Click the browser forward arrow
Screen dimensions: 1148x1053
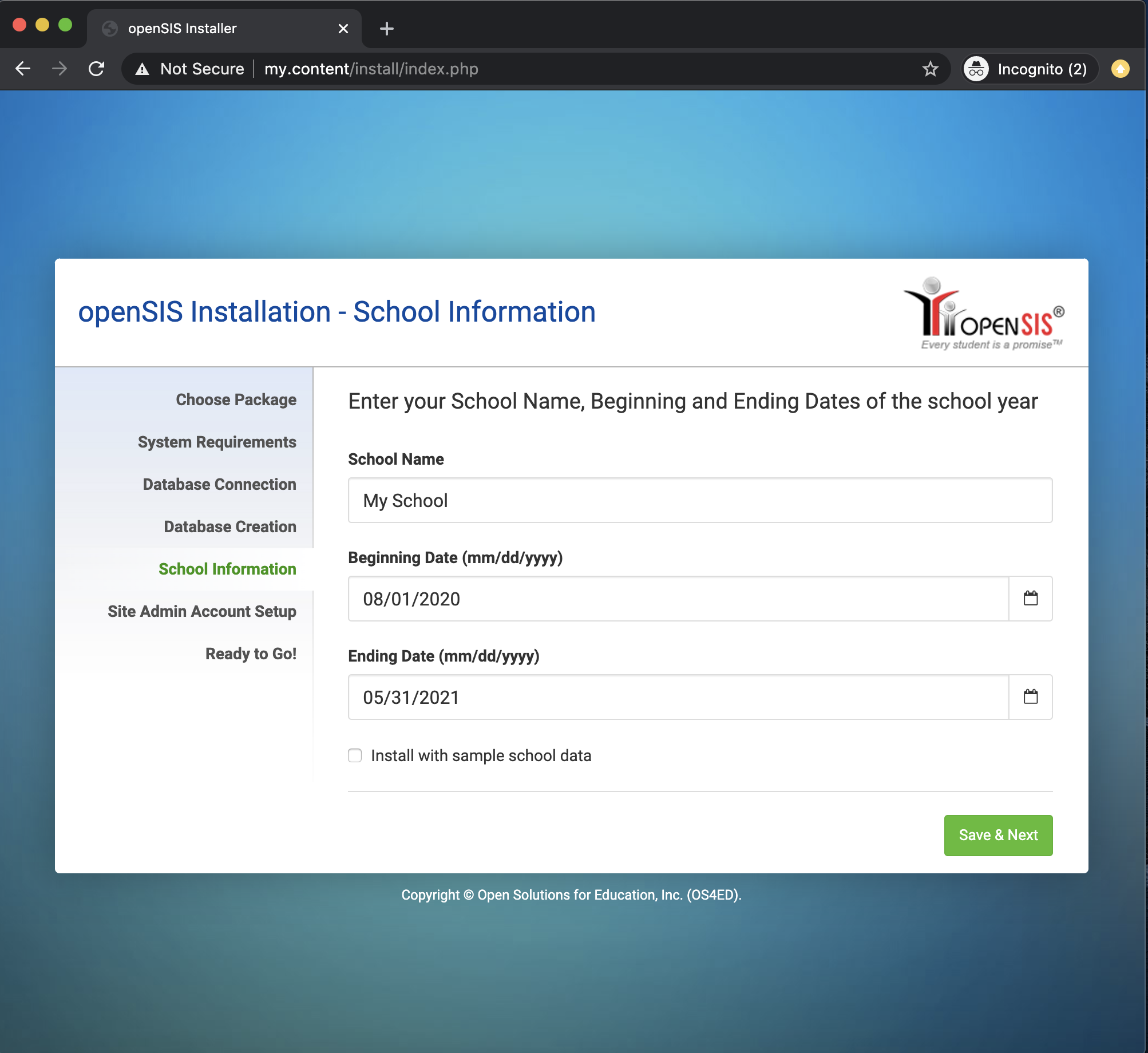point(60,69)
